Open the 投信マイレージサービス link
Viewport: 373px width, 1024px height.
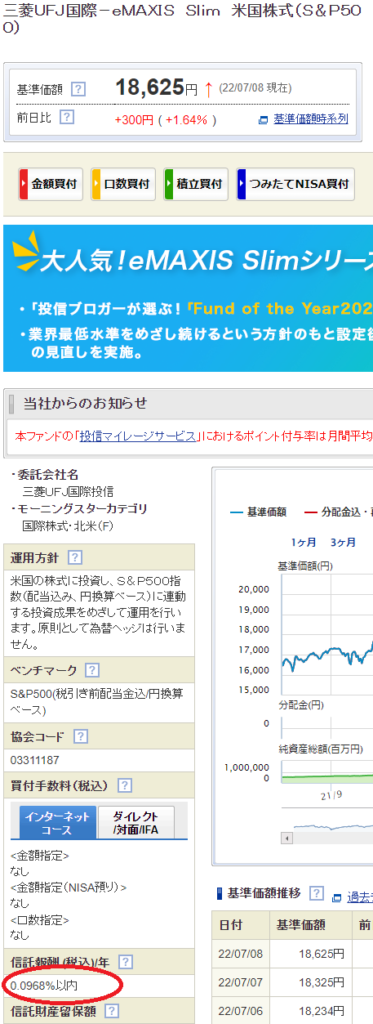[x=138, y=436]
